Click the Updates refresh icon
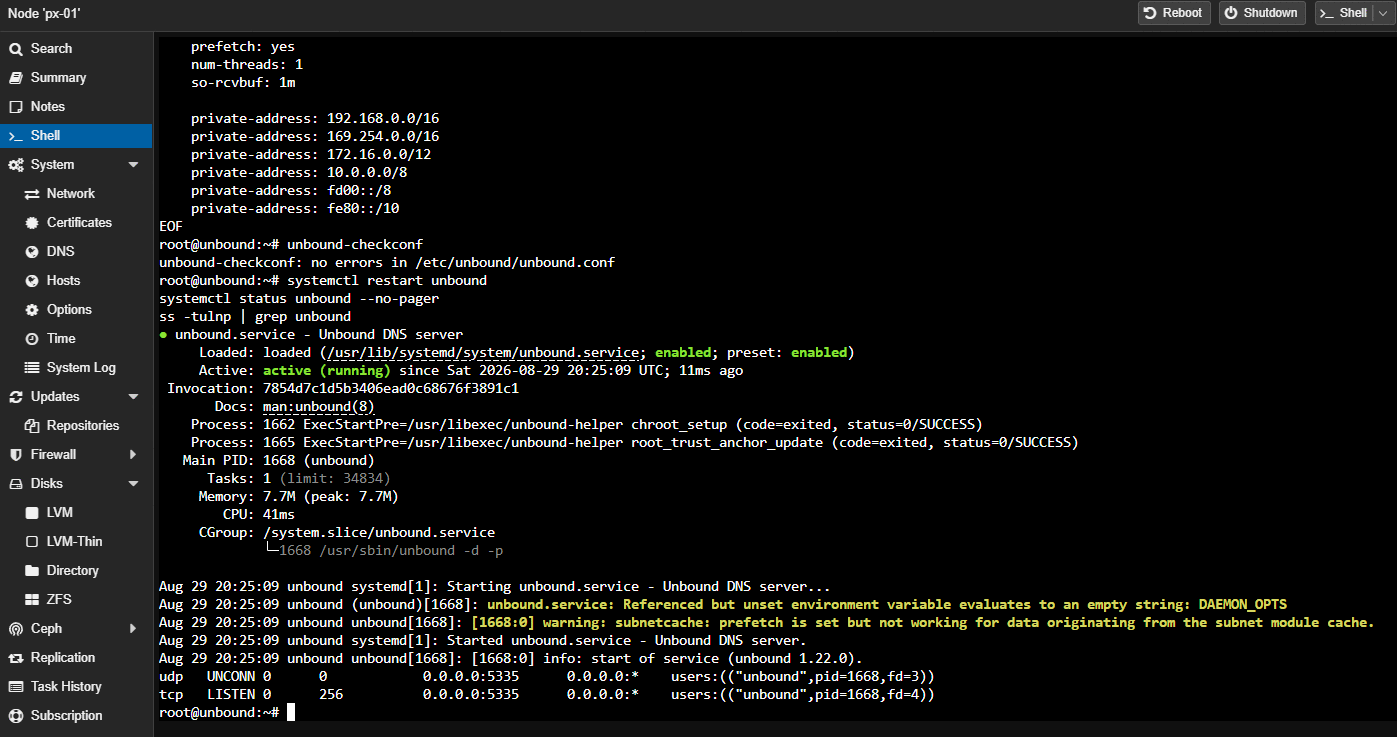Screen dimensions: 1397x737 (x=15, y=396)
